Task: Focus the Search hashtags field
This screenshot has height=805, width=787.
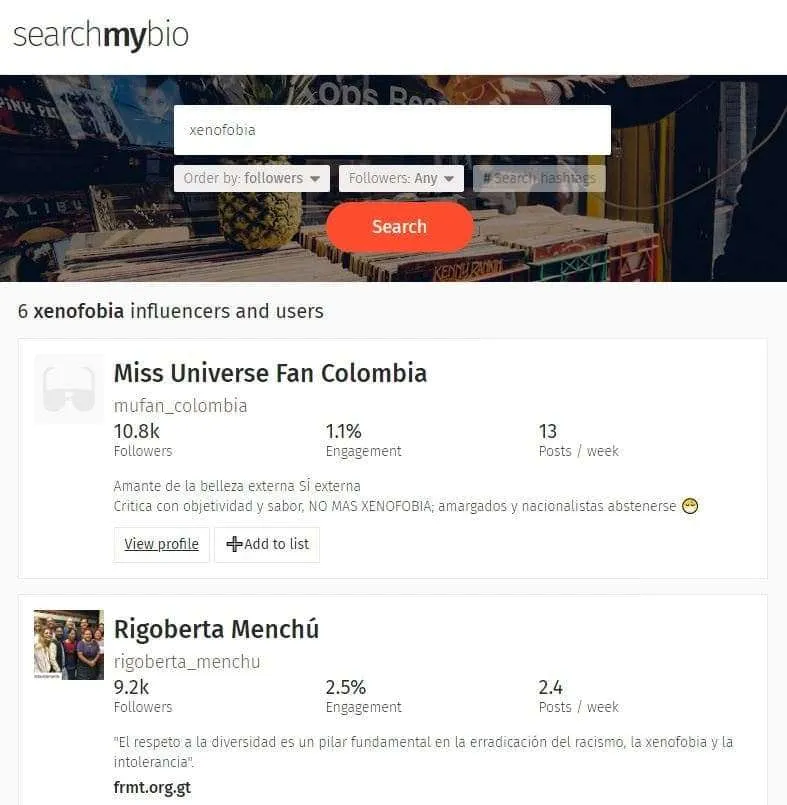Action: 539,178
